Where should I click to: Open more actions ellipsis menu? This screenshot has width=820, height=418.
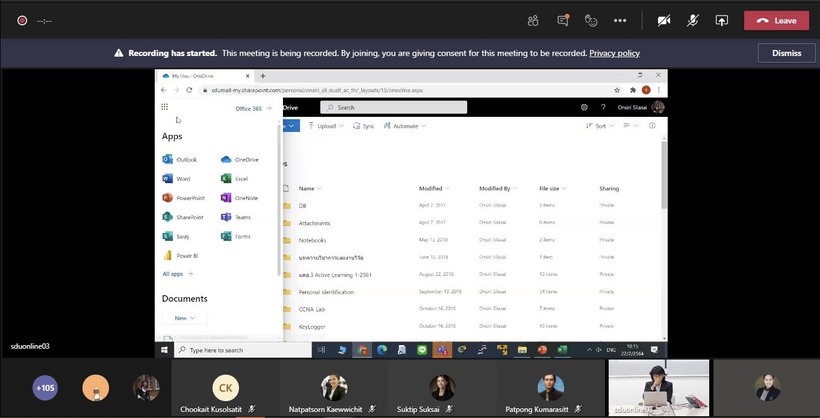pos(620,20)
